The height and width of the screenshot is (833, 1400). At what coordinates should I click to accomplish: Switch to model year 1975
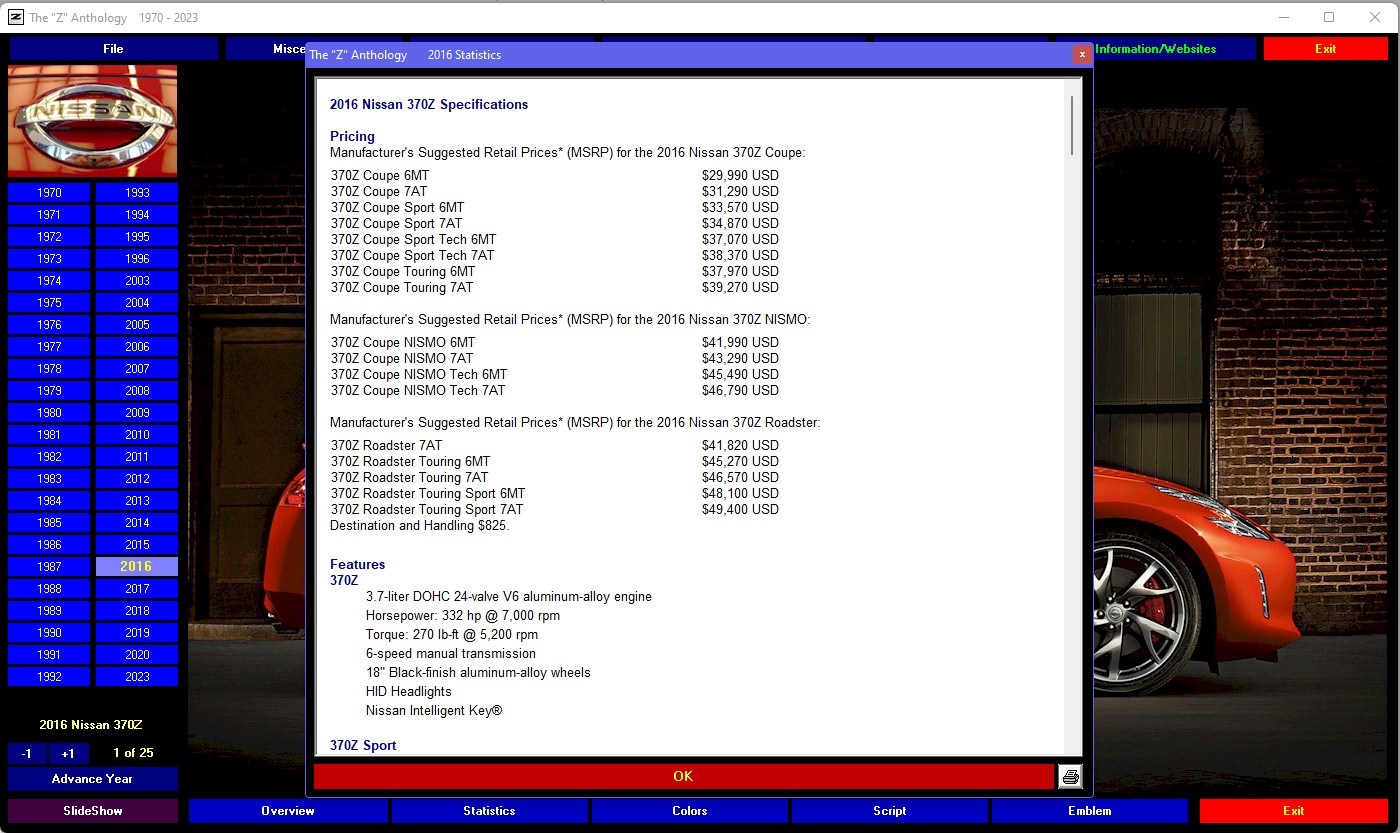49,303
